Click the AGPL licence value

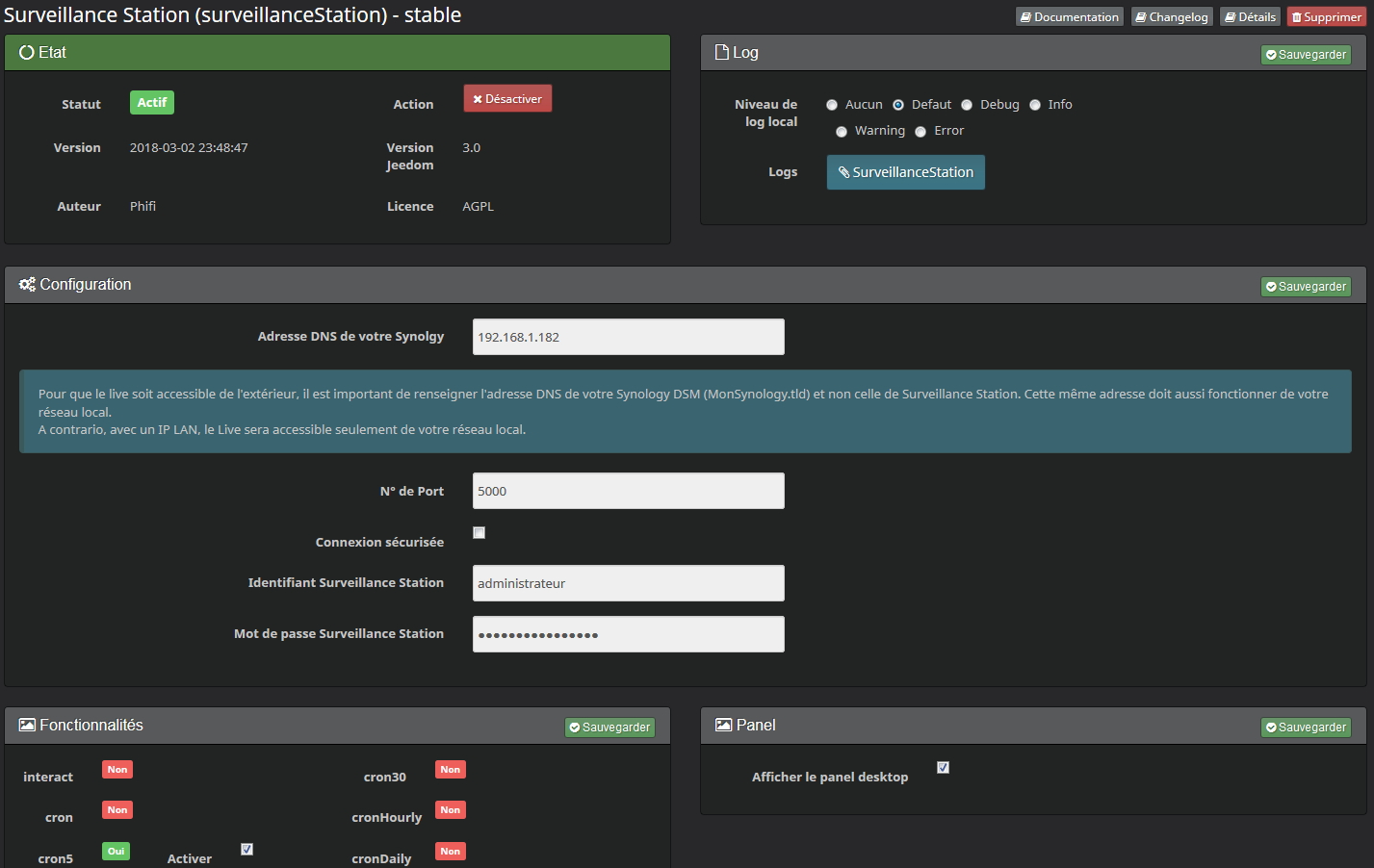tap(478, 207)
